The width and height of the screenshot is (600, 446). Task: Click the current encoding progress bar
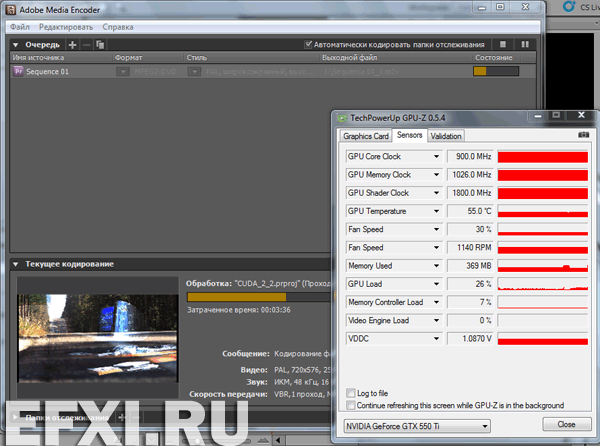[x=259, y=297]
